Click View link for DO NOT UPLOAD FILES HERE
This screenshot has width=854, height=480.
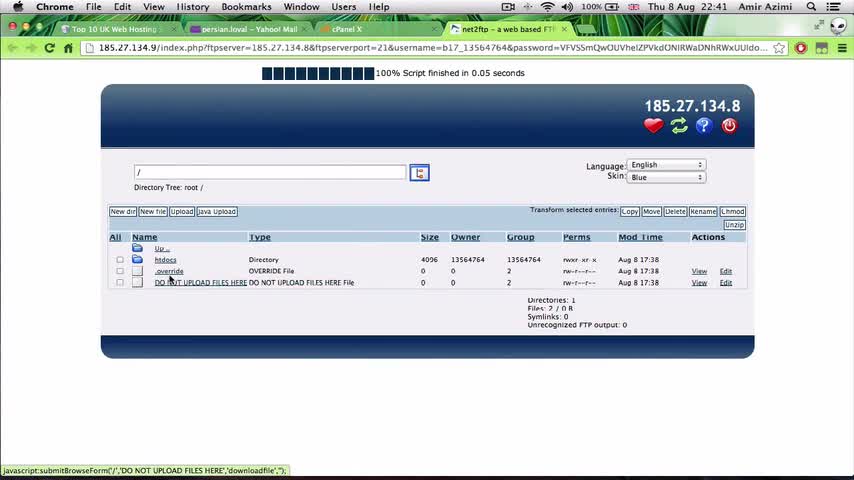pos(699,283)
